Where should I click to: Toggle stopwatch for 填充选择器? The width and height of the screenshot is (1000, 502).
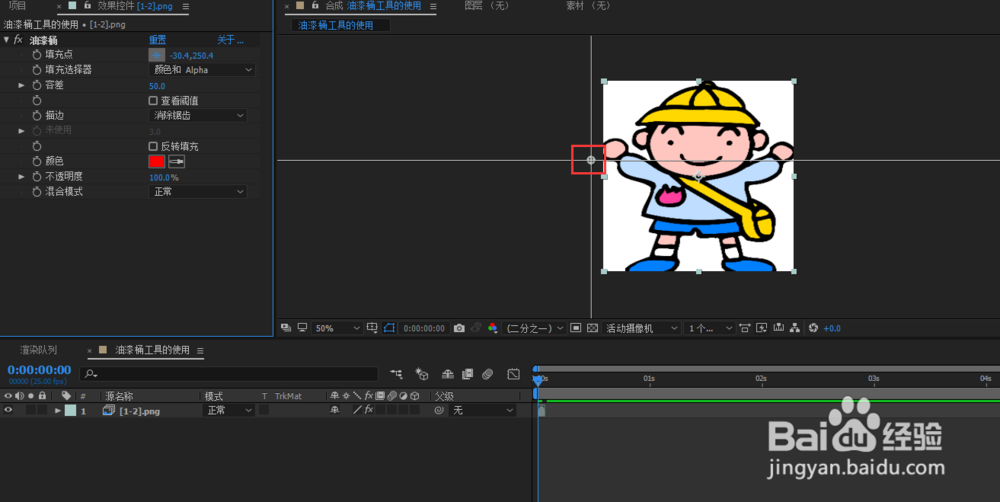pyautogui.click(x=36, y=70)
